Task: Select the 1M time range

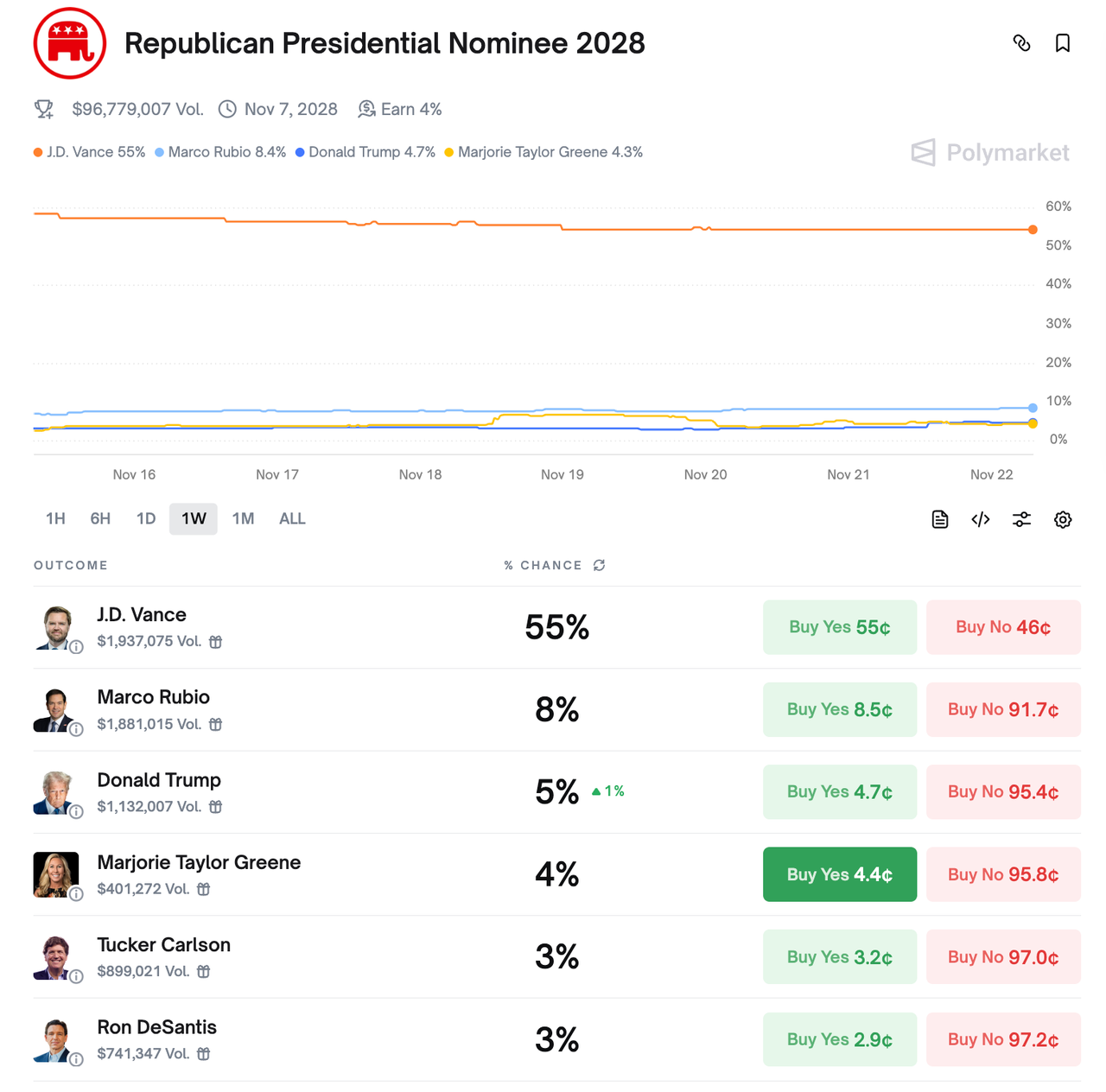Action: tap(243, 518)
